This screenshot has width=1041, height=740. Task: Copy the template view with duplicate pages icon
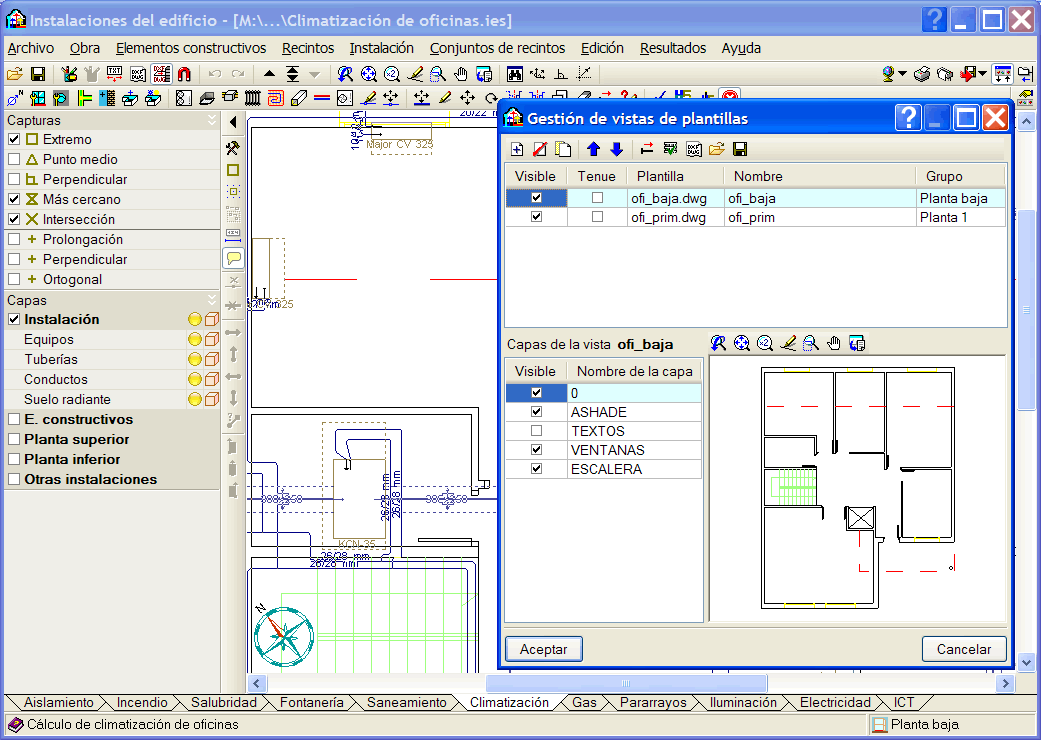tap(563, 149)
